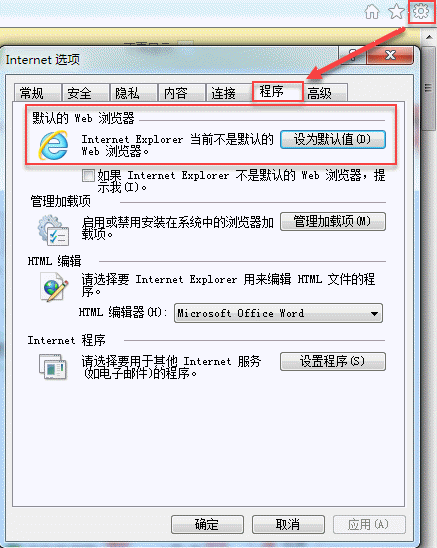Click the Favorites star icon
This screenshot has height=548, width=437.
(x=396, y=12)
